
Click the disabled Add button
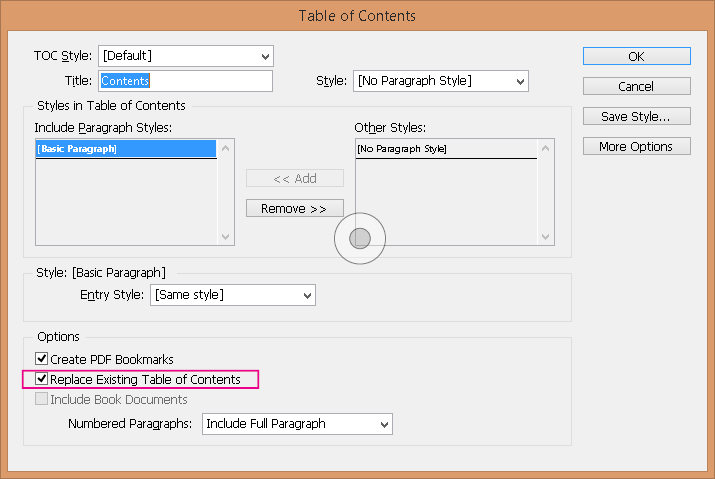coord(295,178)
